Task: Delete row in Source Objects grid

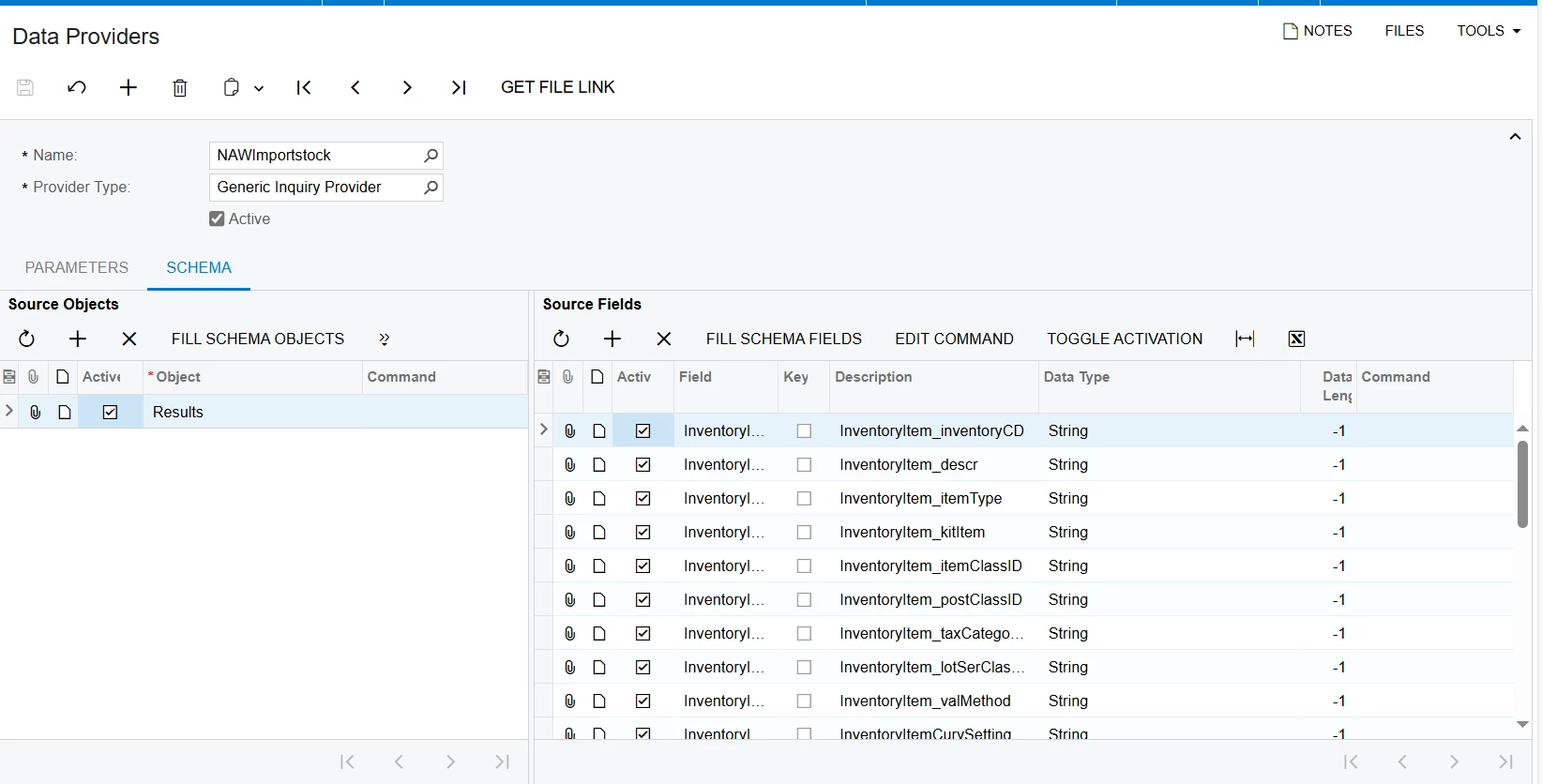Action: pyautogui.click(x=129, y=339)
